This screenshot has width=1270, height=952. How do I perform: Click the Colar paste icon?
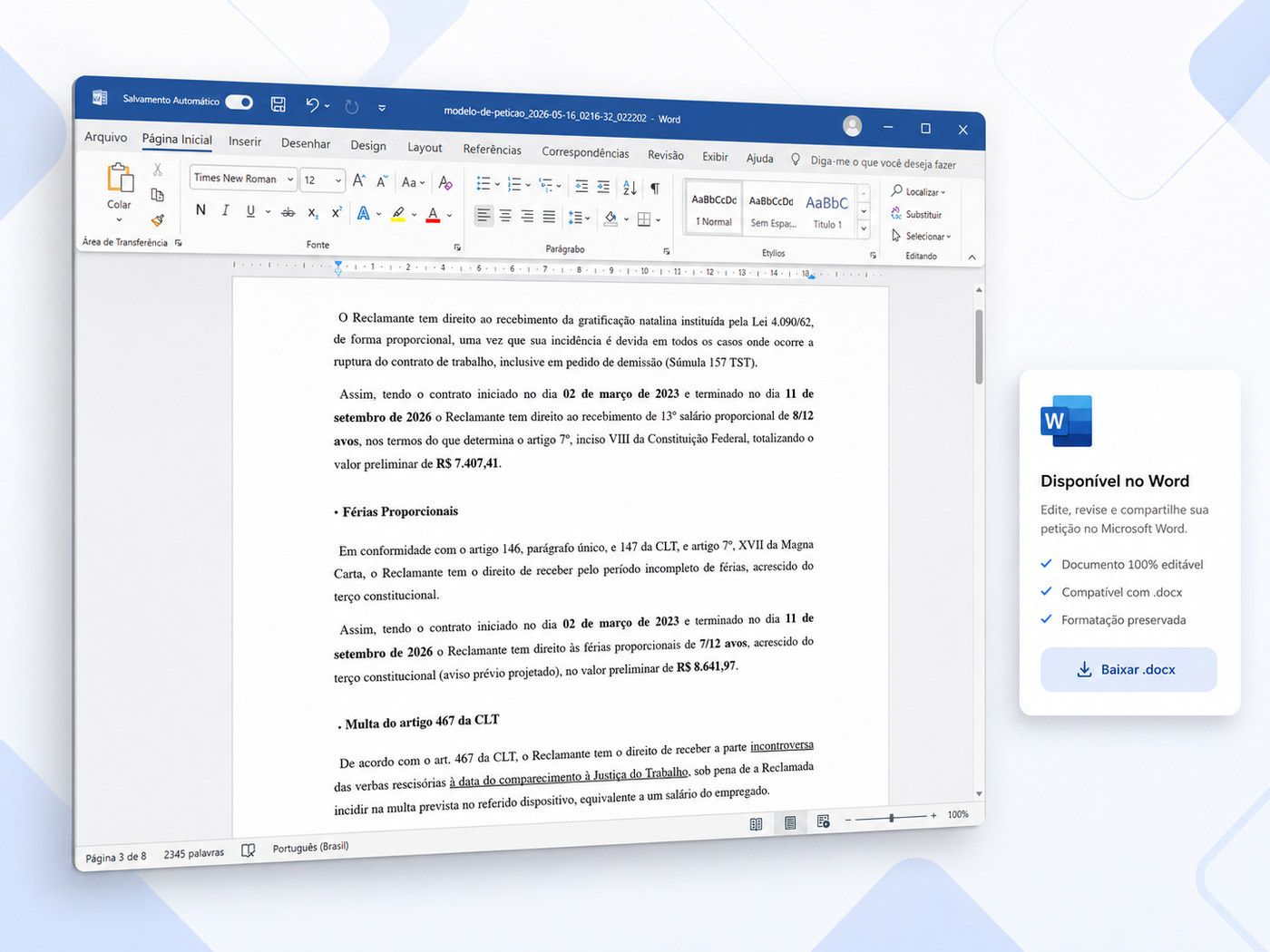pyautogui.click(x=120, y=179)
